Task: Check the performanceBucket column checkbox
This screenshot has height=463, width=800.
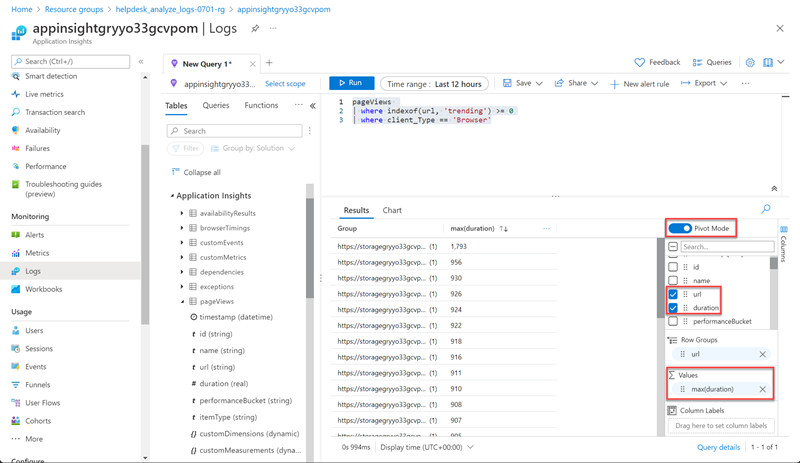Action: coord(673,322)
